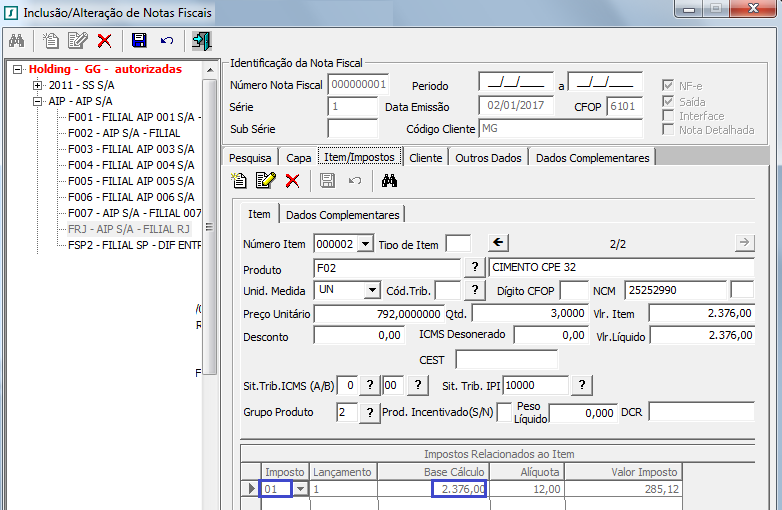
Task: Click the exit door icon in main toolbar
Action: (x=203, y=41)
